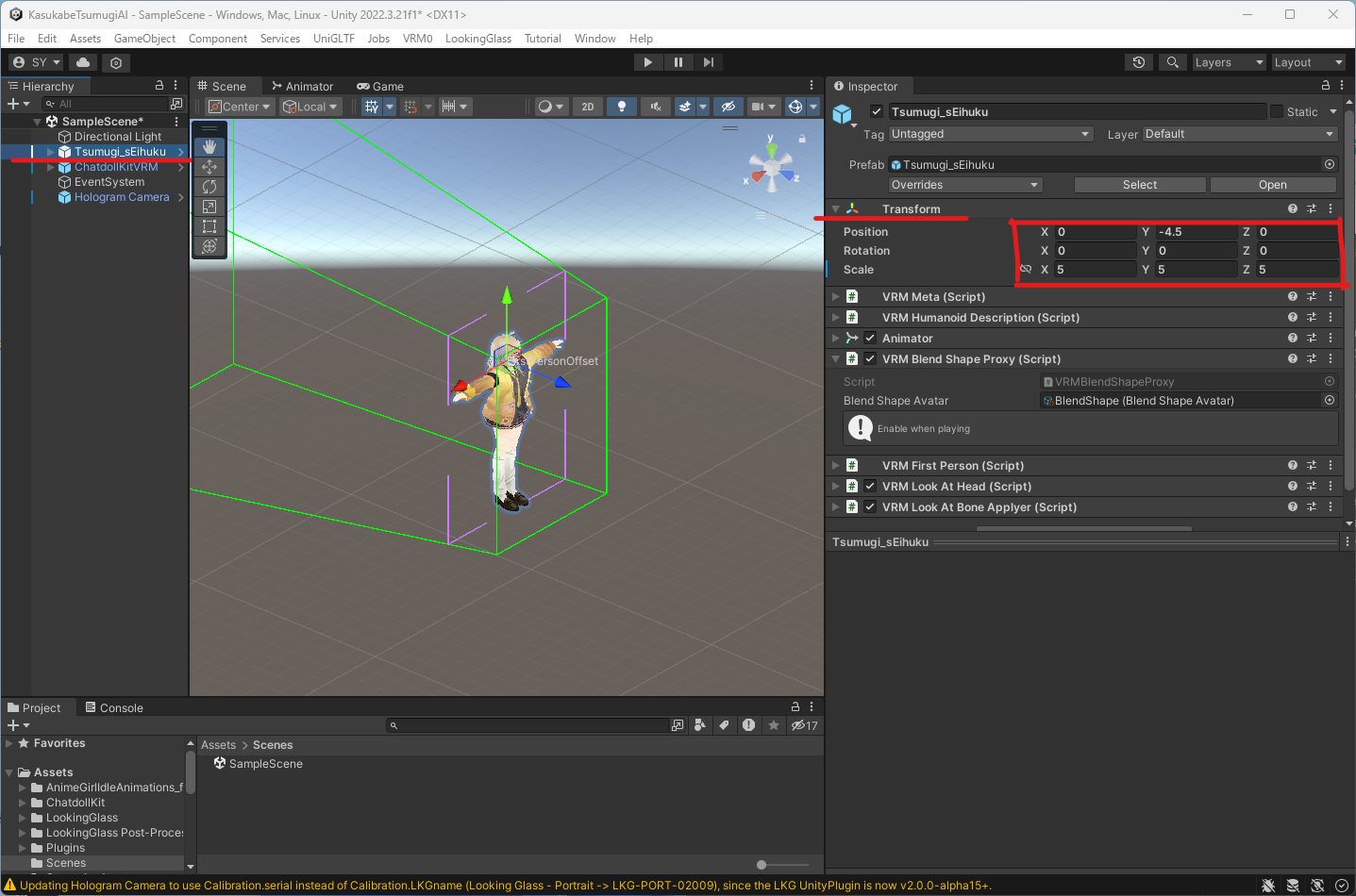1356x896 pixels.
Task: Open the Layout dropdown
Action: point(1308,62)
